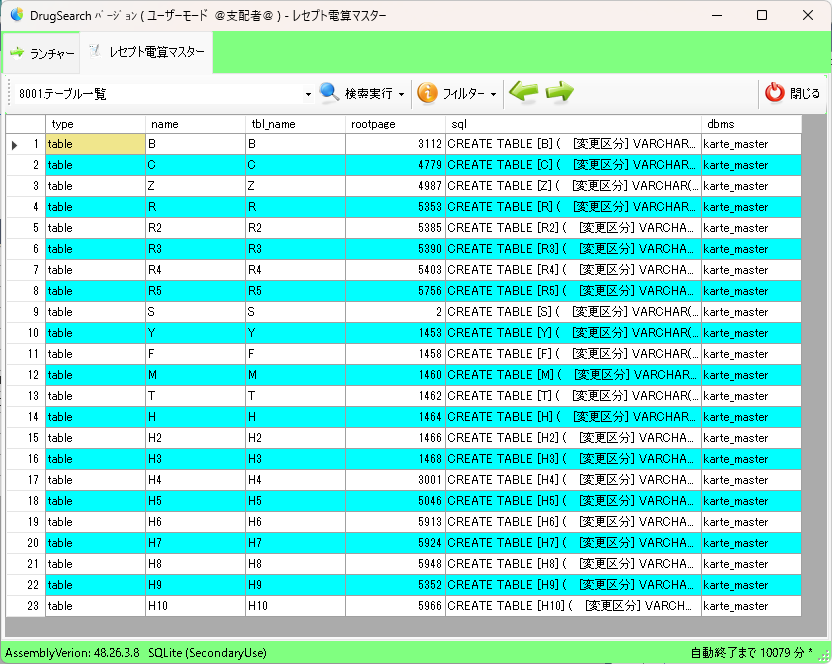Select name cell "Z" in row 3

(195, 186)
